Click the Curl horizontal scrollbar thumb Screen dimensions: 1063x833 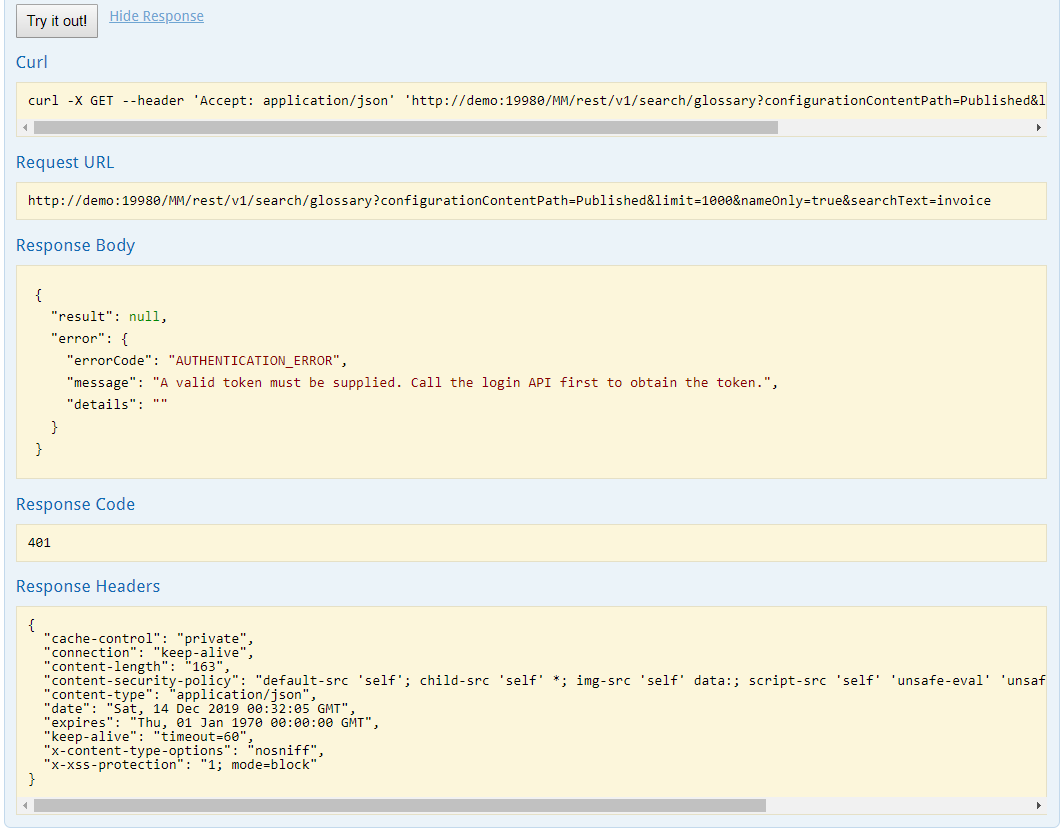[405, 128]
